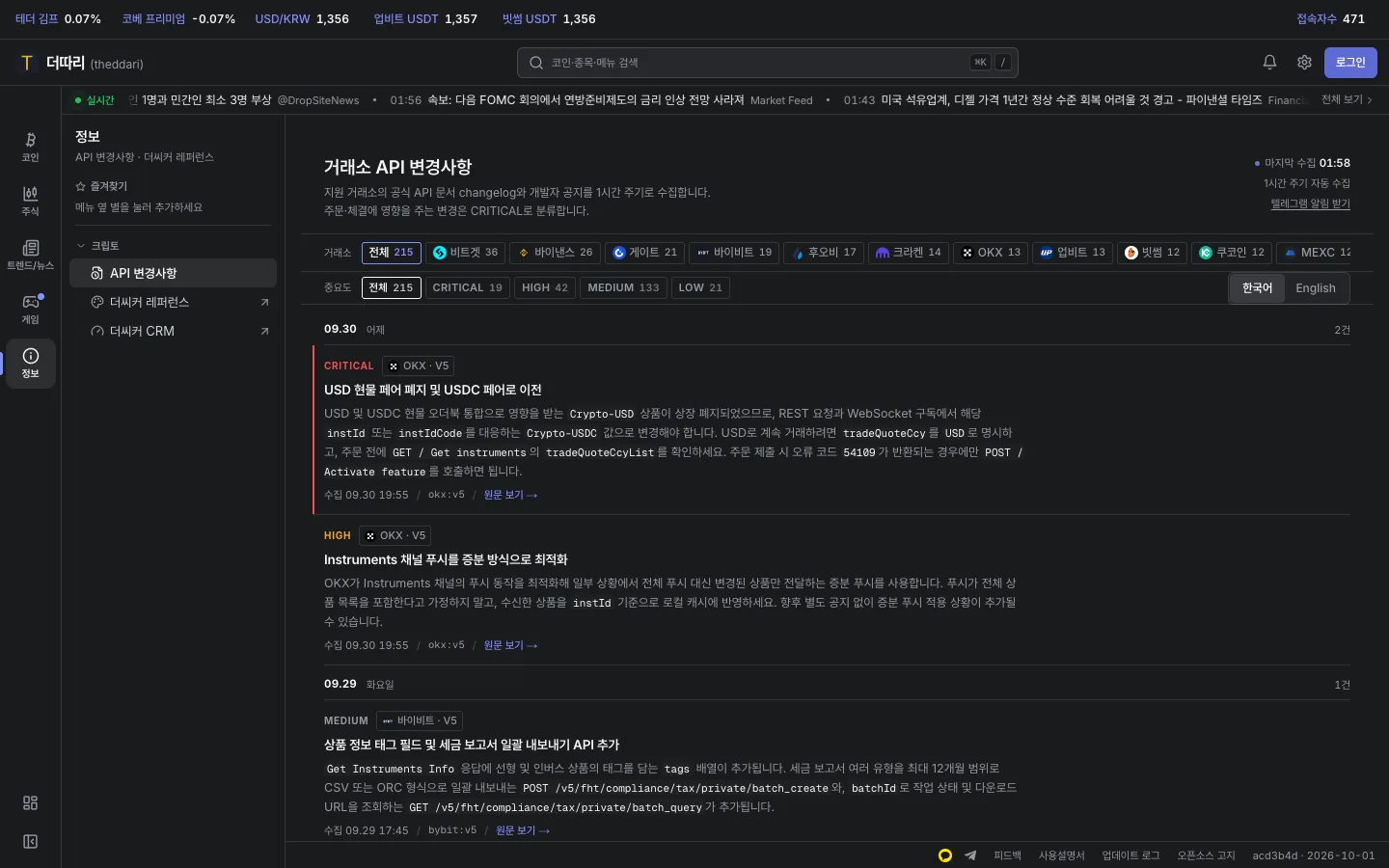Click the search magnifier icon

click(536, 63)
